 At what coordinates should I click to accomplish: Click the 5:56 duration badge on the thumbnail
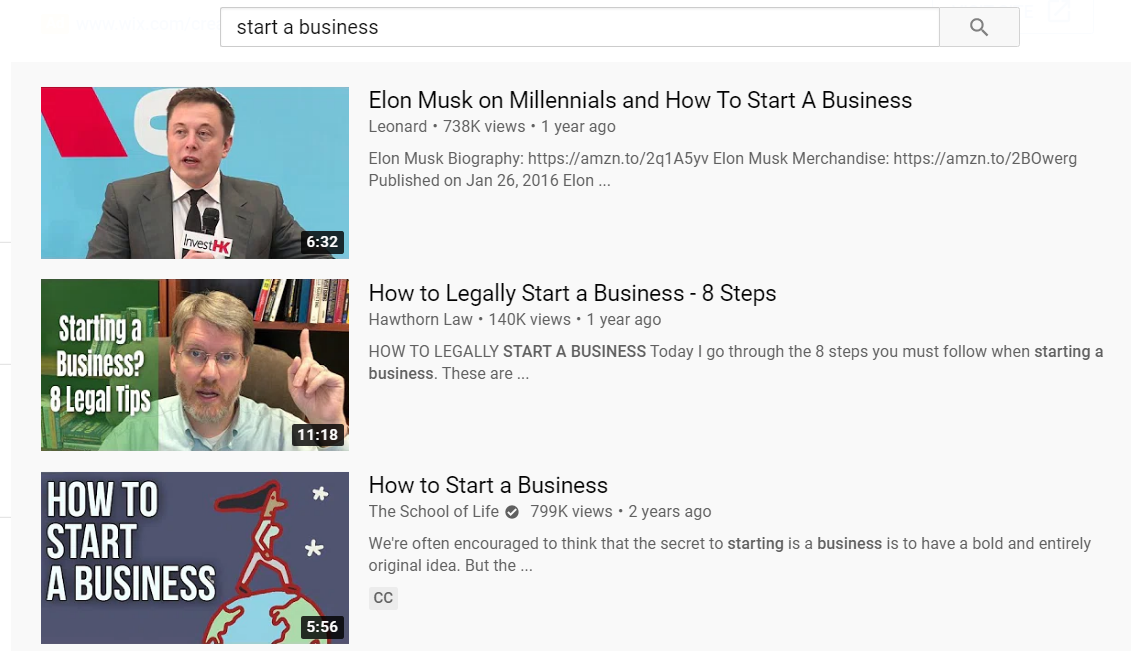pyautogui.click(x=322, y=628)
